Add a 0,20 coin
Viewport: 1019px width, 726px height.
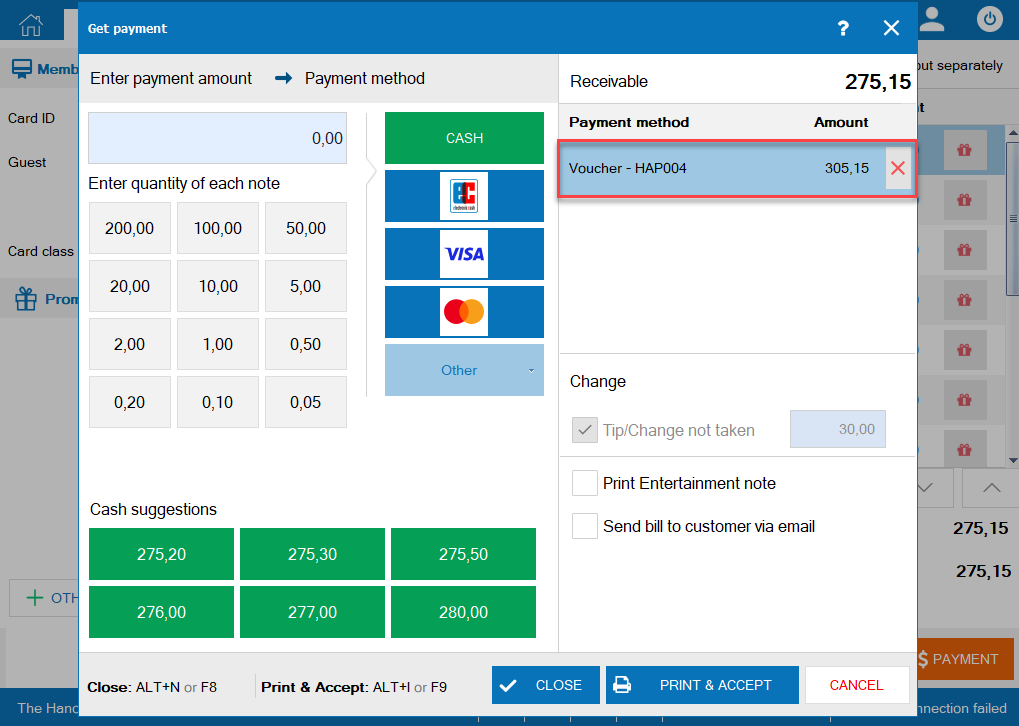pos(130,402)
